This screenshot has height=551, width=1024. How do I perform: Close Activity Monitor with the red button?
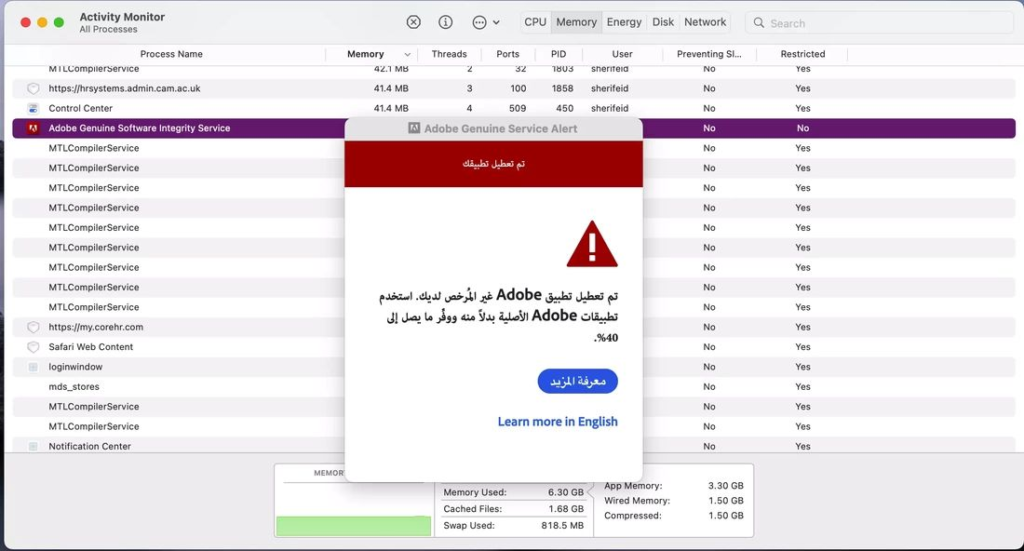pyautogui.click(x=25, y=22)
